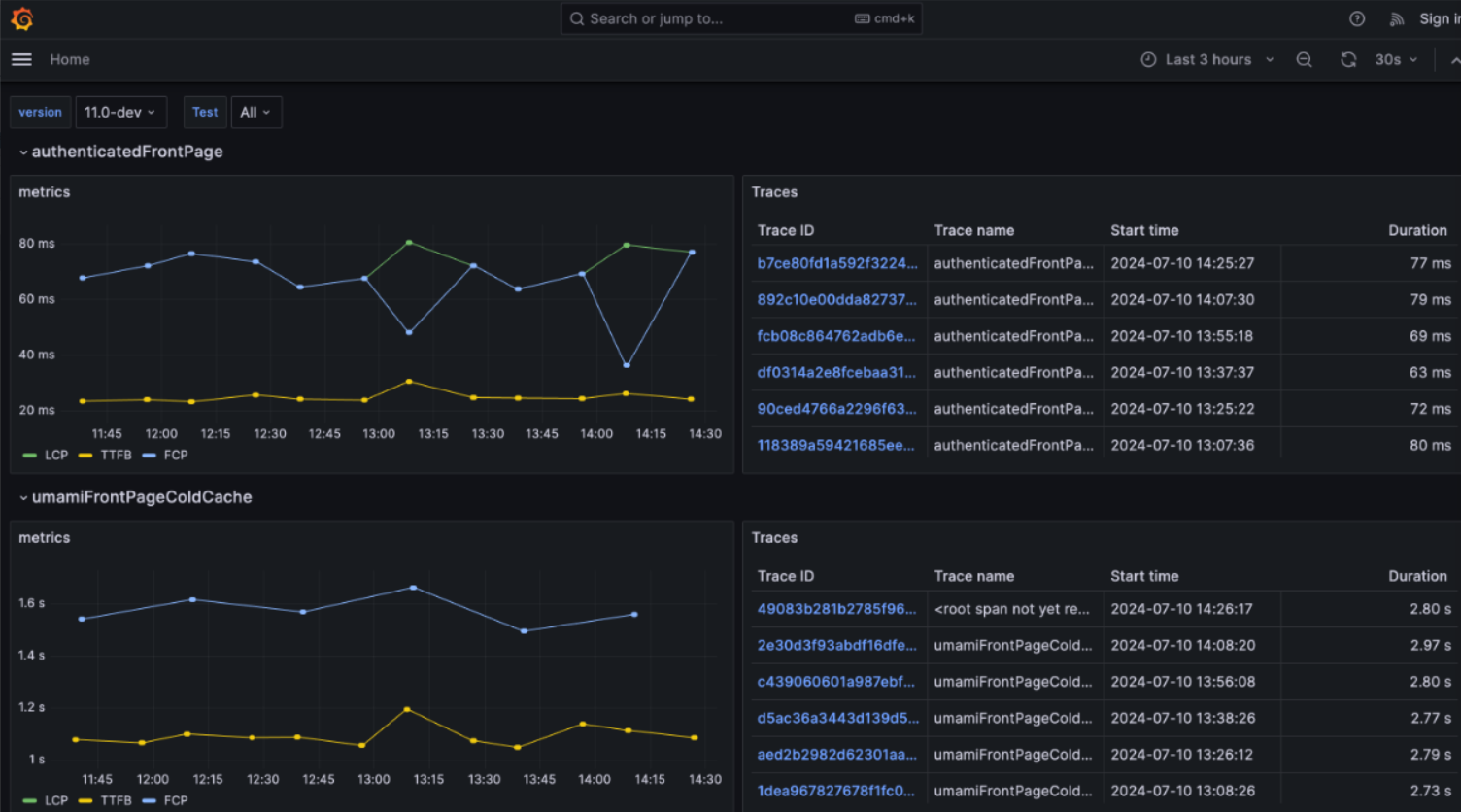Open trace 90ced4766a2296f63

(x=836, y=409)
